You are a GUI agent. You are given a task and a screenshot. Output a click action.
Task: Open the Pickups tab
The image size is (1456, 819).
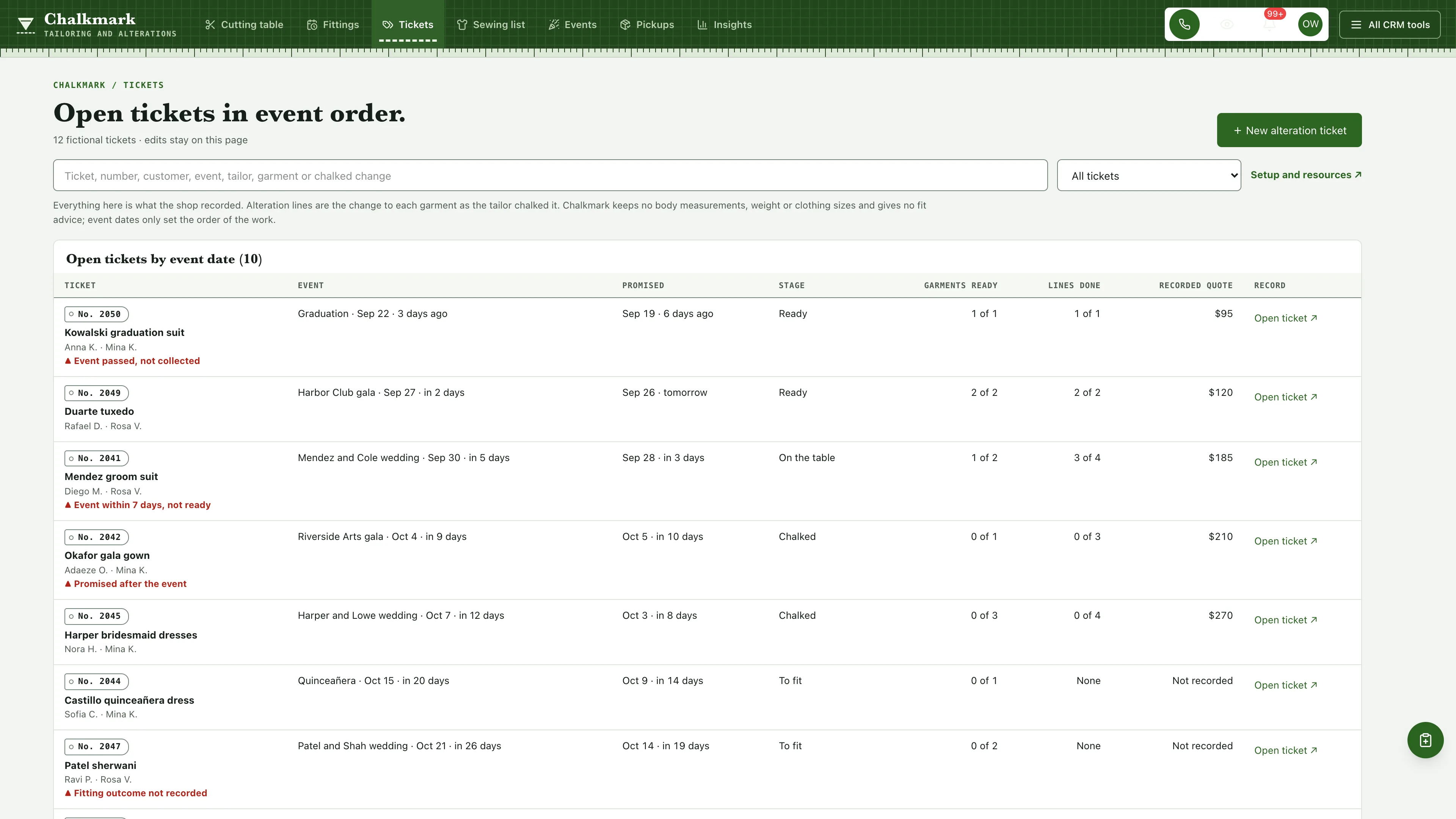(647, 25)
